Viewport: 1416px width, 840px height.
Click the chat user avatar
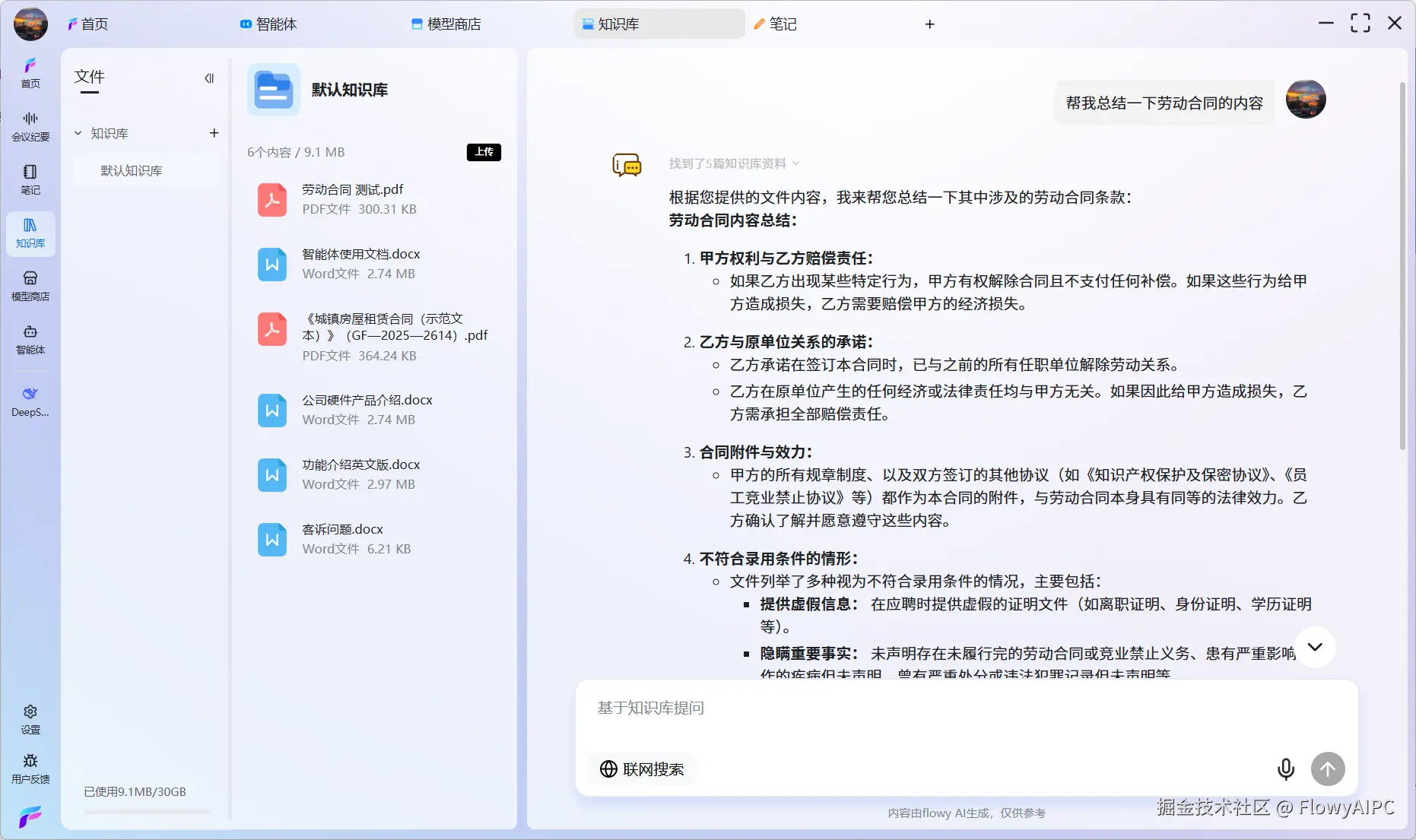[1306, 100]
